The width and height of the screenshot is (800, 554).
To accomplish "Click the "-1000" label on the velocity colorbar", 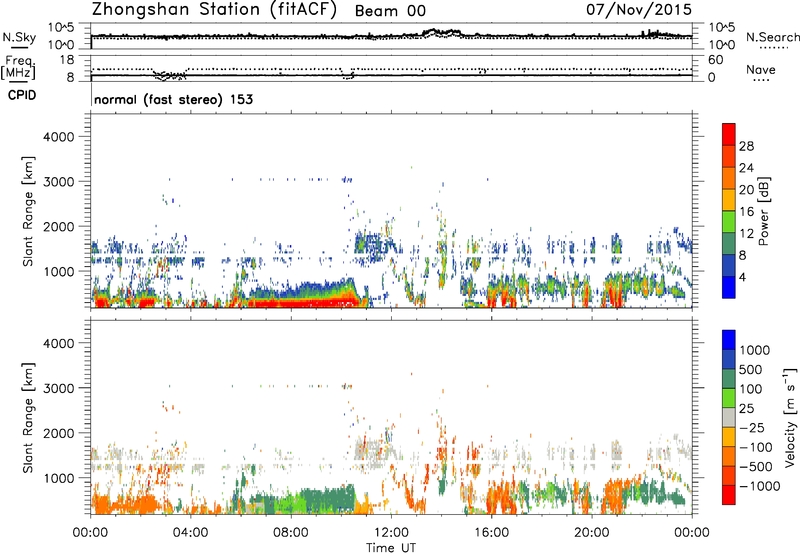I will (x=760, y=486).
